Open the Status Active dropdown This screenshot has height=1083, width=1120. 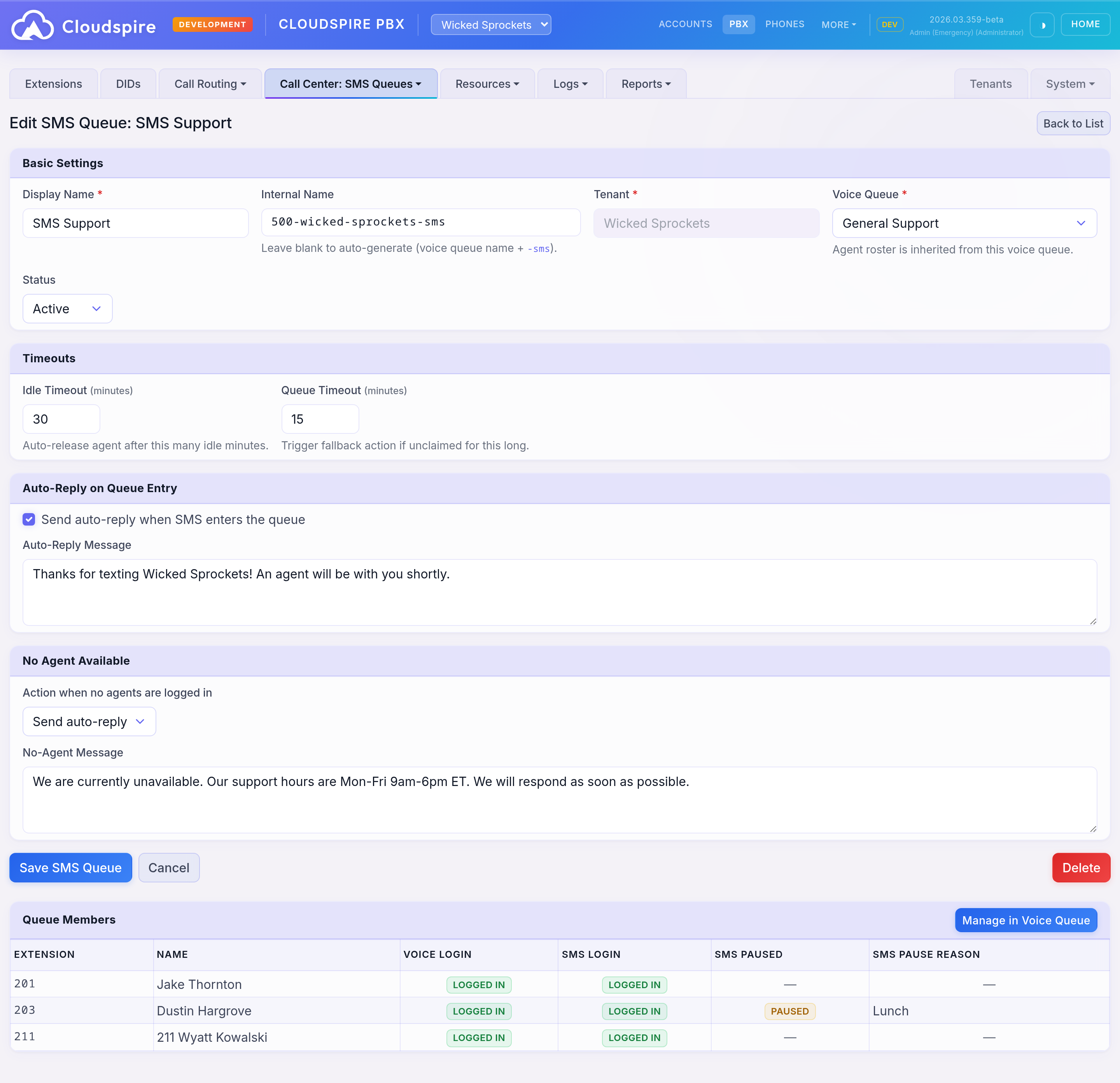[x=67, y=309]
